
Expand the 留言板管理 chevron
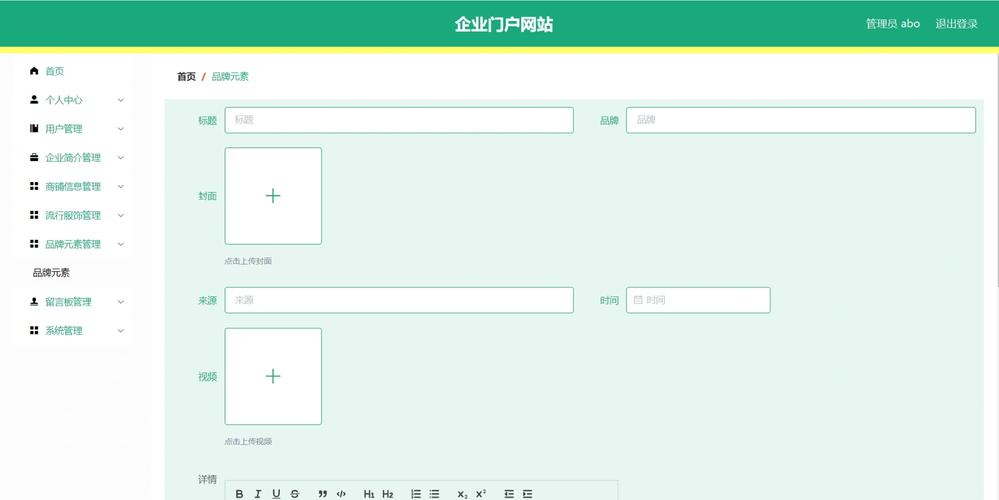pos(120,302)
